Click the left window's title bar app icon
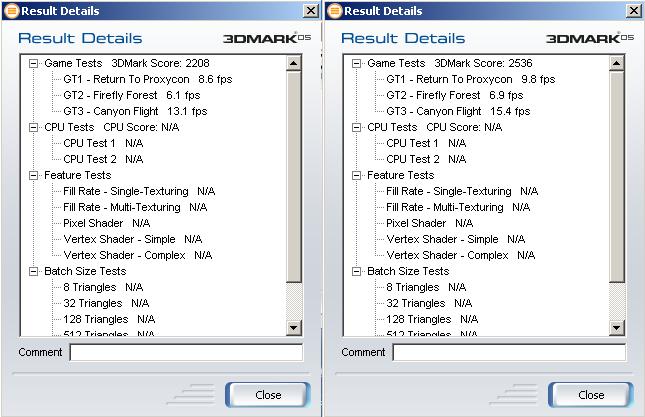Screen dimensions: 645x417 [12, 11]
